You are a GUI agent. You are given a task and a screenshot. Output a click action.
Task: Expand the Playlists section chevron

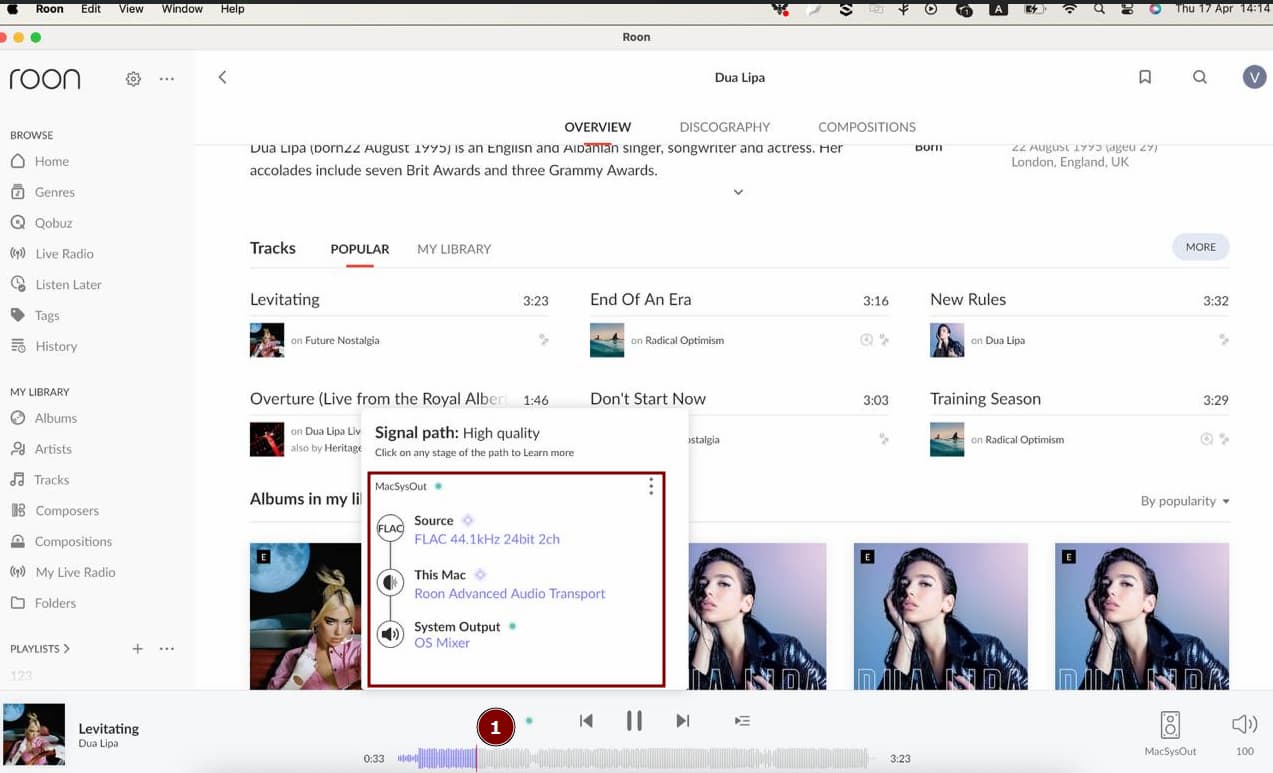pyautogui.click(x=67, y=649)
